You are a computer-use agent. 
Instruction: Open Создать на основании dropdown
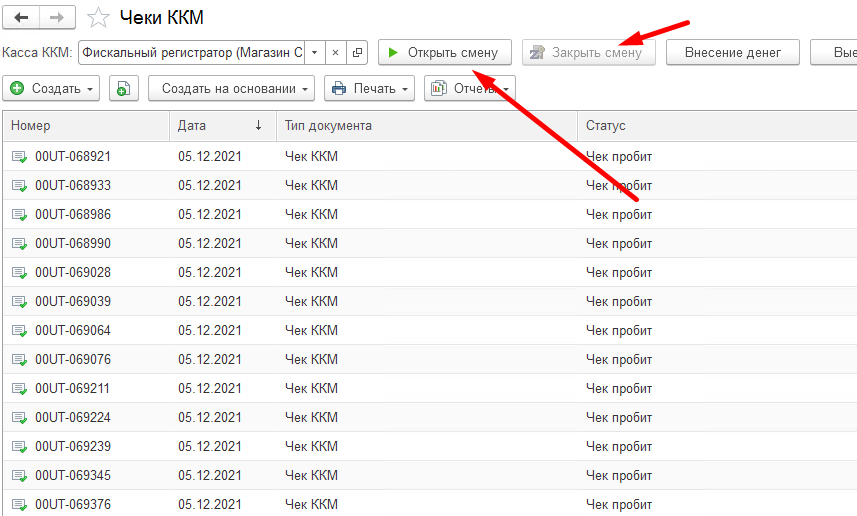click(x=231, y=89)
